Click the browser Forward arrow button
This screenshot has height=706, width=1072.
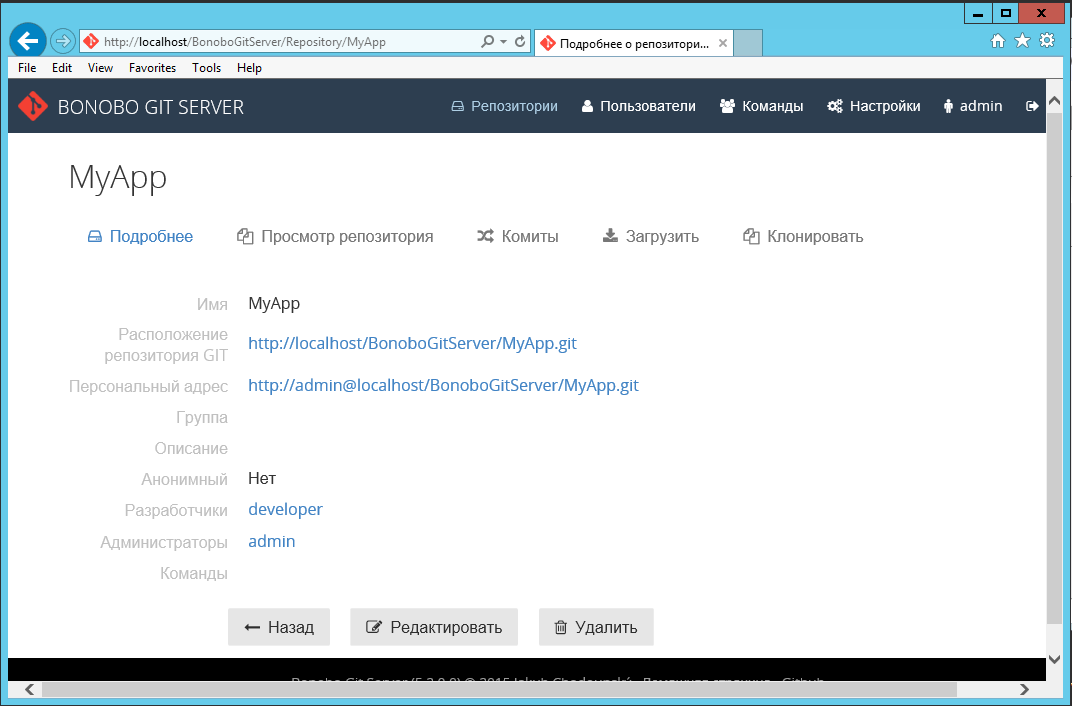point(63,42)
